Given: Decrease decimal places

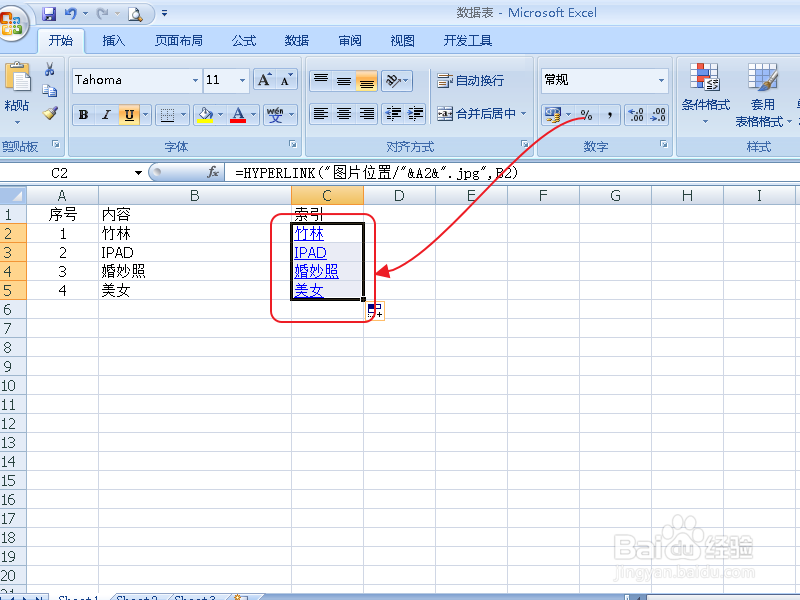Looking at the screenshot, I should 658,115.
